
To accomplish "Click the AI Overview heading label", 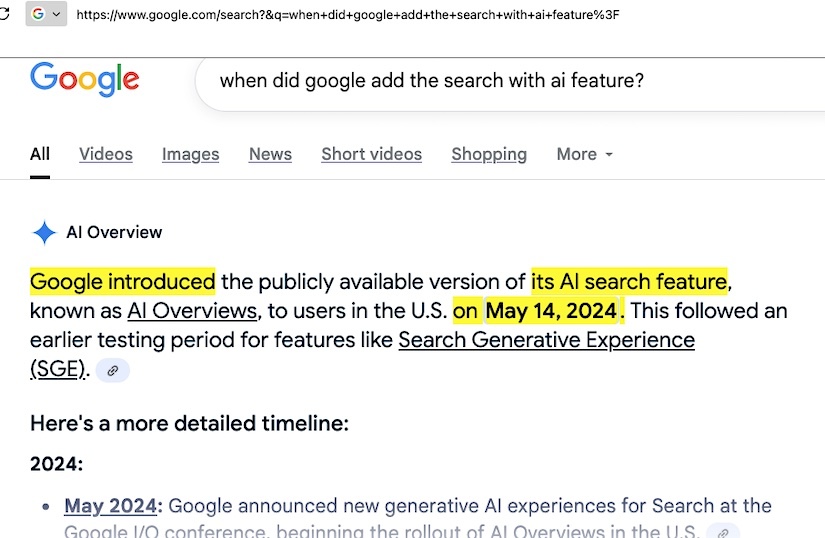I will point(114,233).
